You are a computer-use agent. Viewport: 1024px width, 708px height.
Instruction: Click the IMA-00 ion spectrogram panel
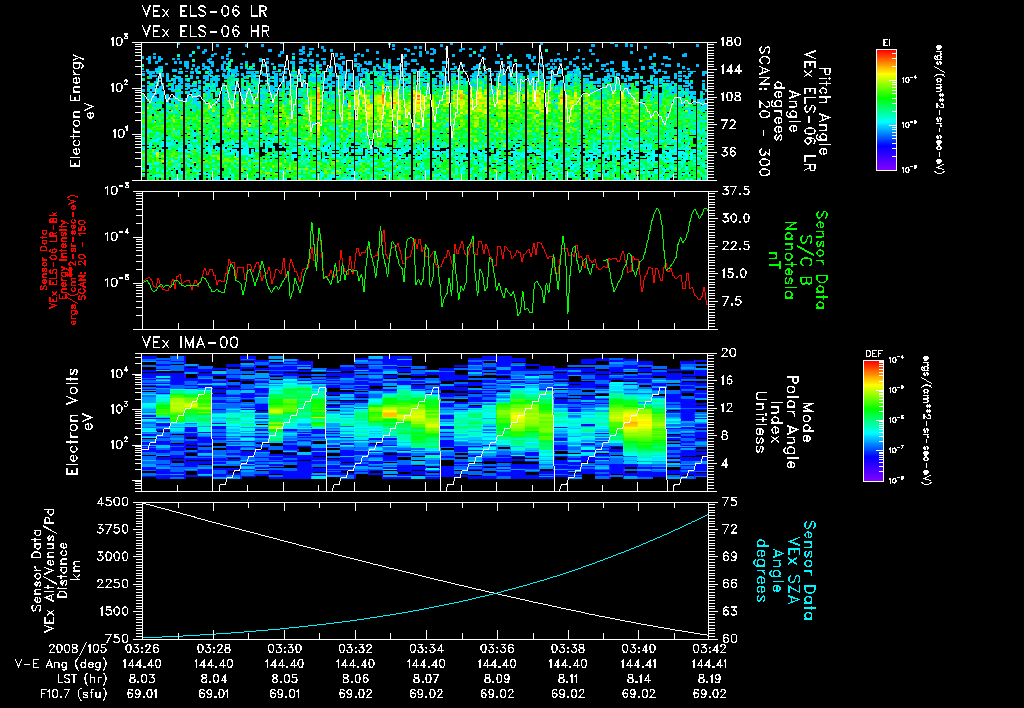(x=425, y=422)
